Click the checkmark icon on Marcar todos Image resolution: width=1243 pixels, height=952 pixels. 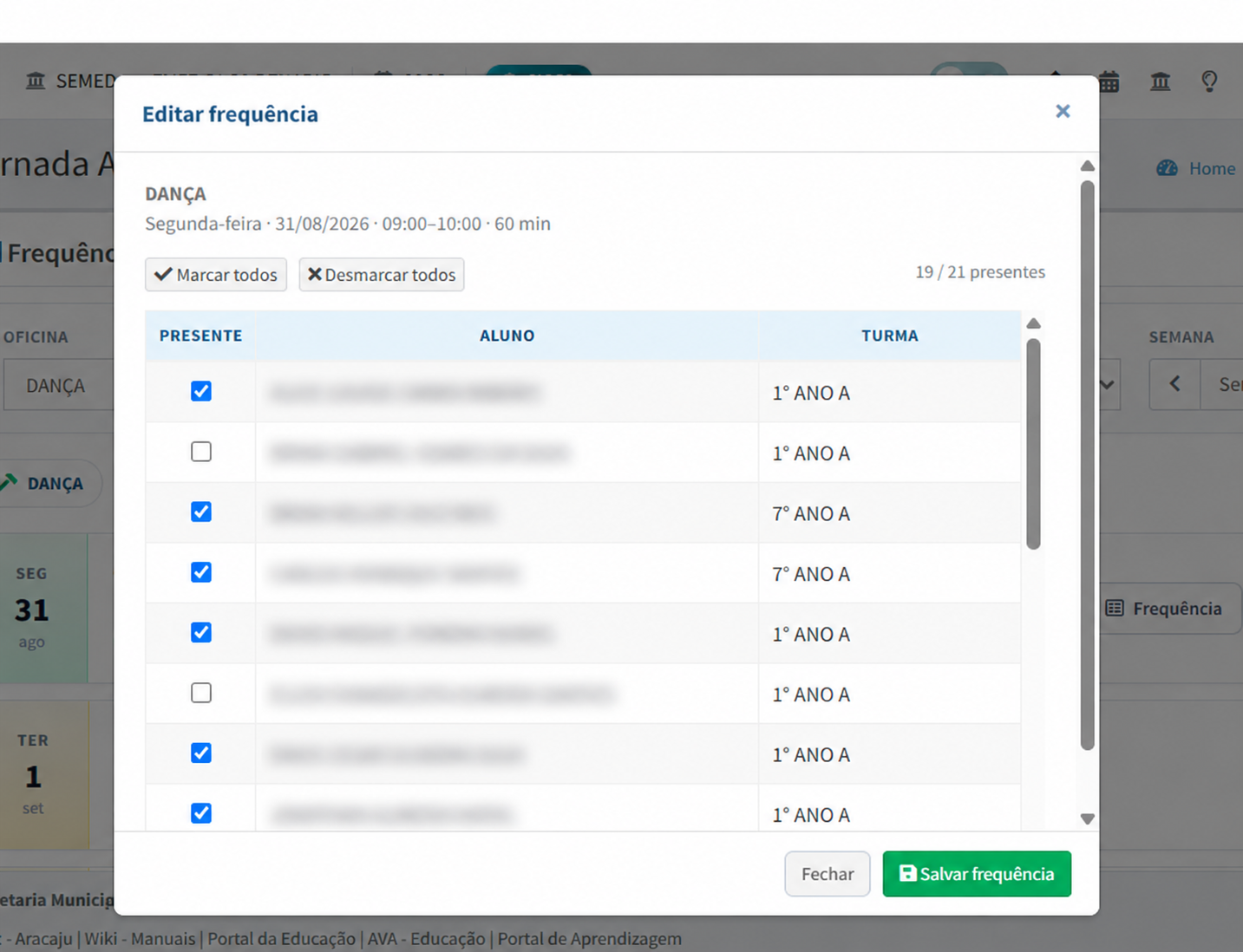tap(163, 274)
